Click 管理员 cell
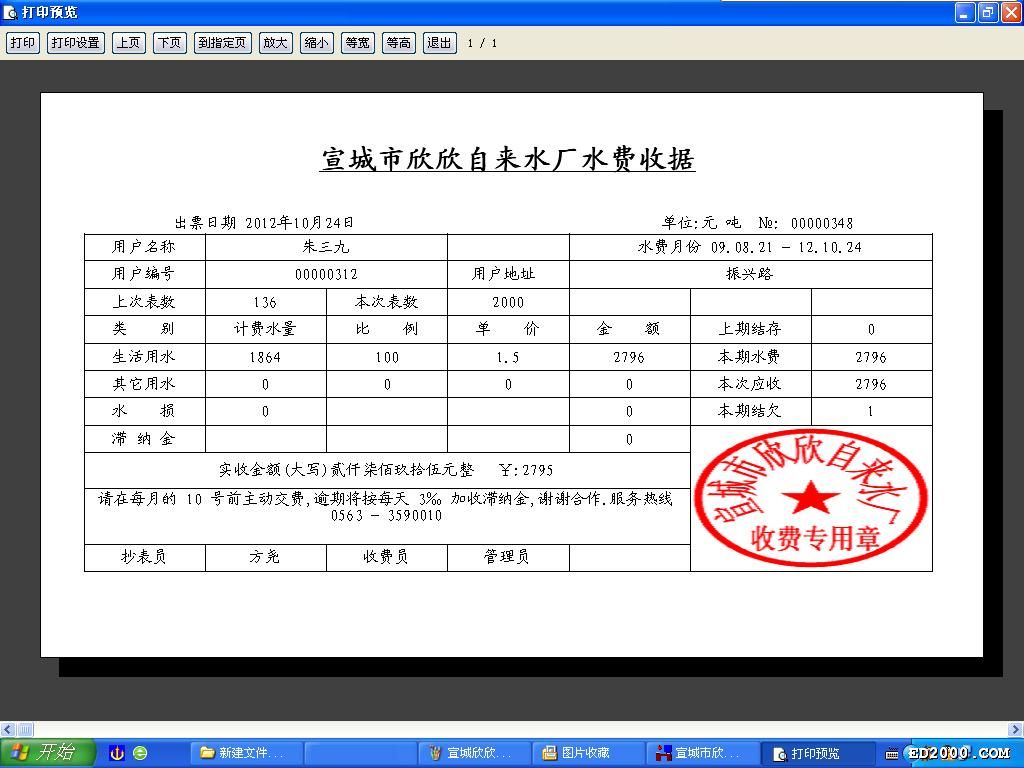The height and width of the screenshot is (768, 1024). click(507, 556)
